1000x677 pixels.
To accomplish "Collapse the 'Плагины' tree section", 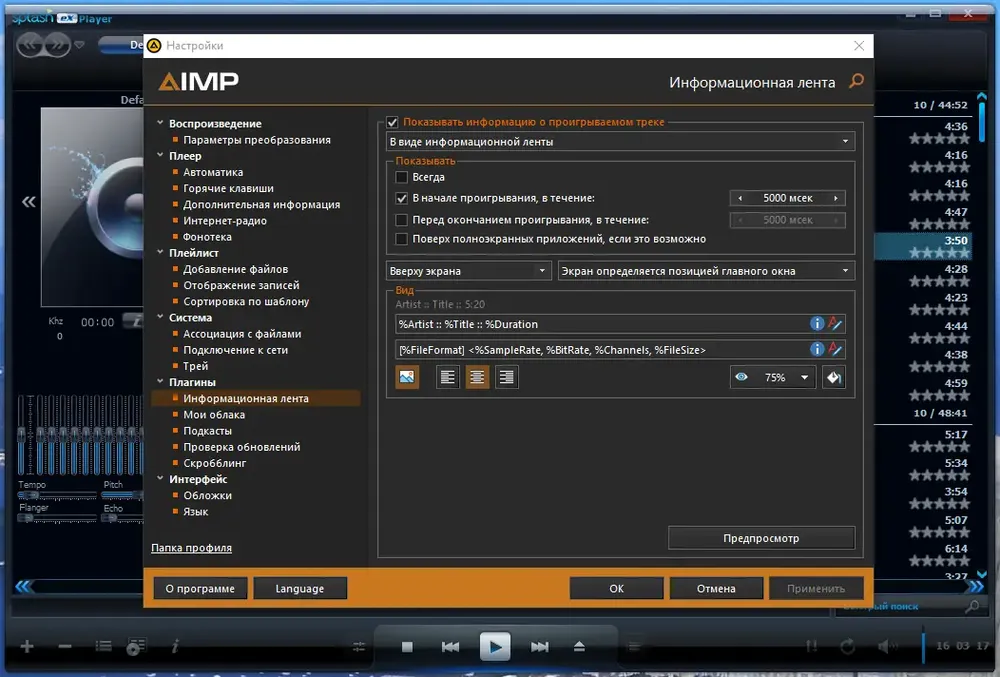I will click(160, 381).
